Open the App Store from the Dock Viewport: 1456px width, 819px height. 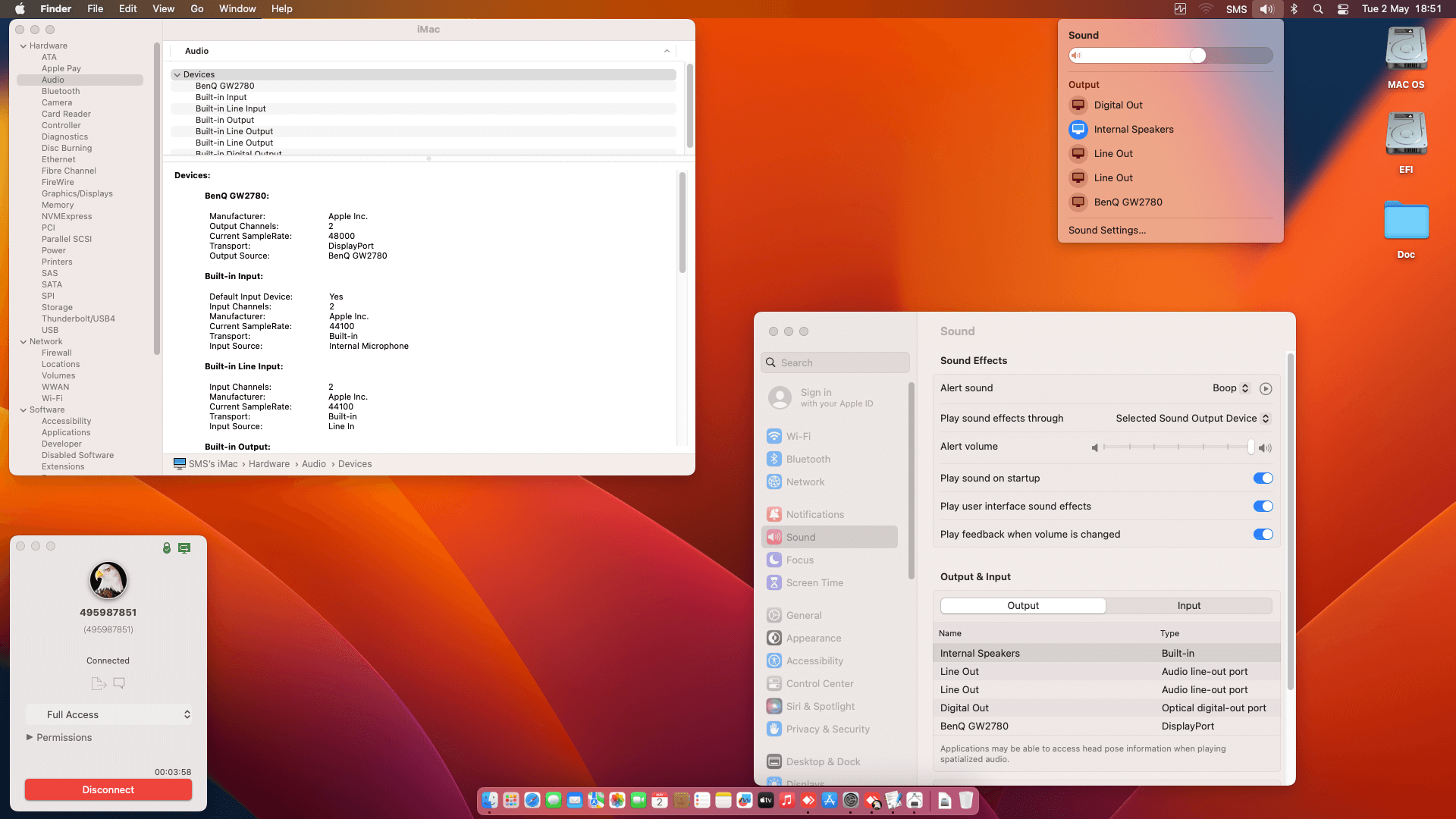(830, 800)
